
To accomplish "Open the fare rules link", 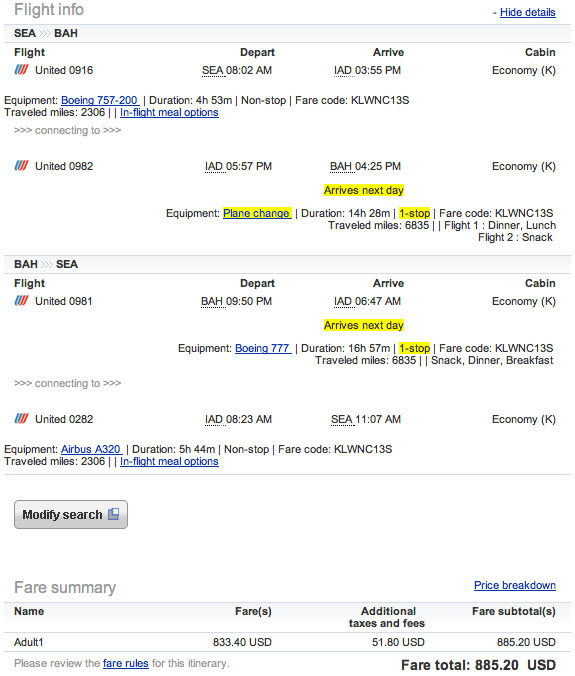I will point(125,663).
